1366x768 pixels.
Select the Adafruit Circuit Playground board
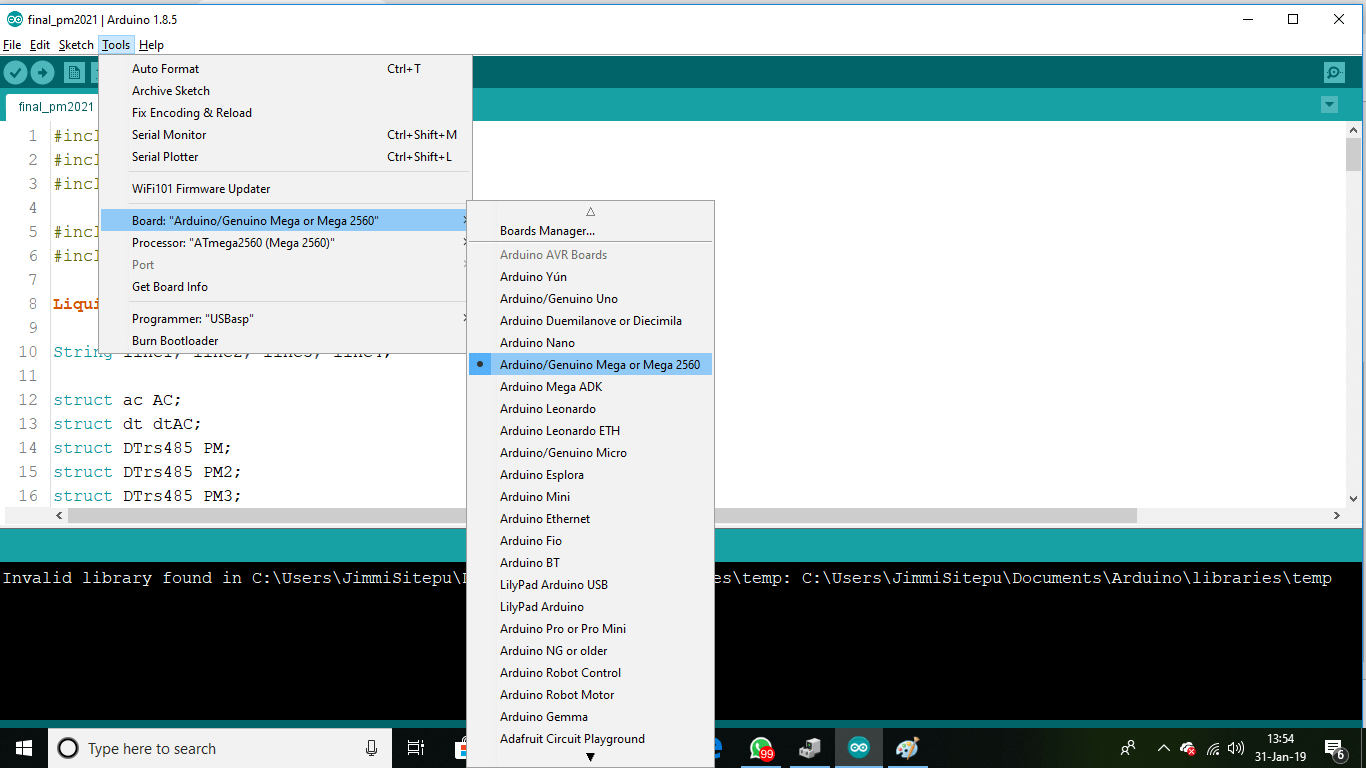click(590, 739)
